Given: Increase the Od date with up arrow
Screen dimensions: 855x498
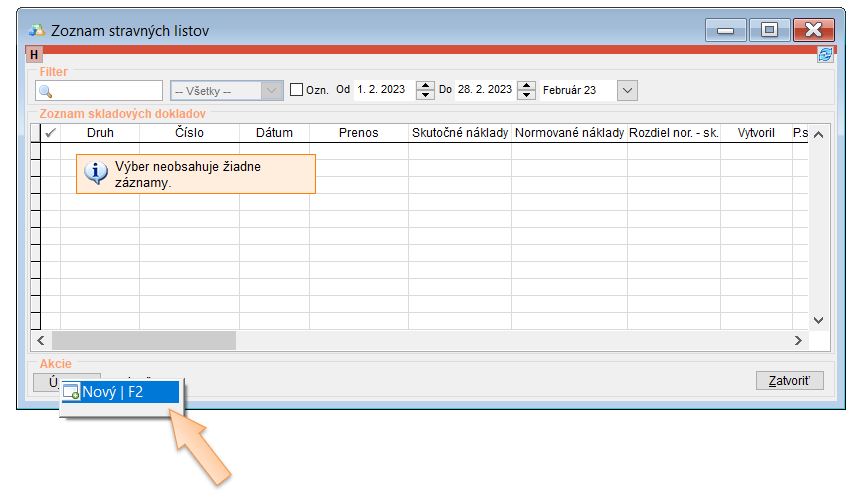Looking at the screenshot, I should (424, 85).
